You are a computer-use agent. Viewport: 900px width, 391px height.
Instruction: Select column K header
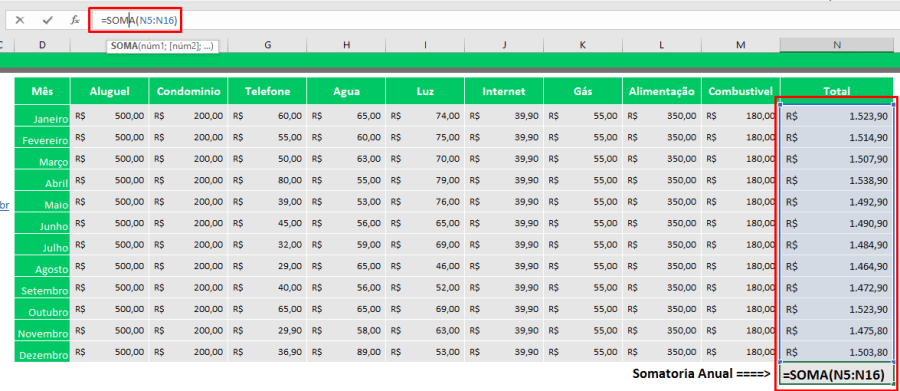click(x=583, y=45)
